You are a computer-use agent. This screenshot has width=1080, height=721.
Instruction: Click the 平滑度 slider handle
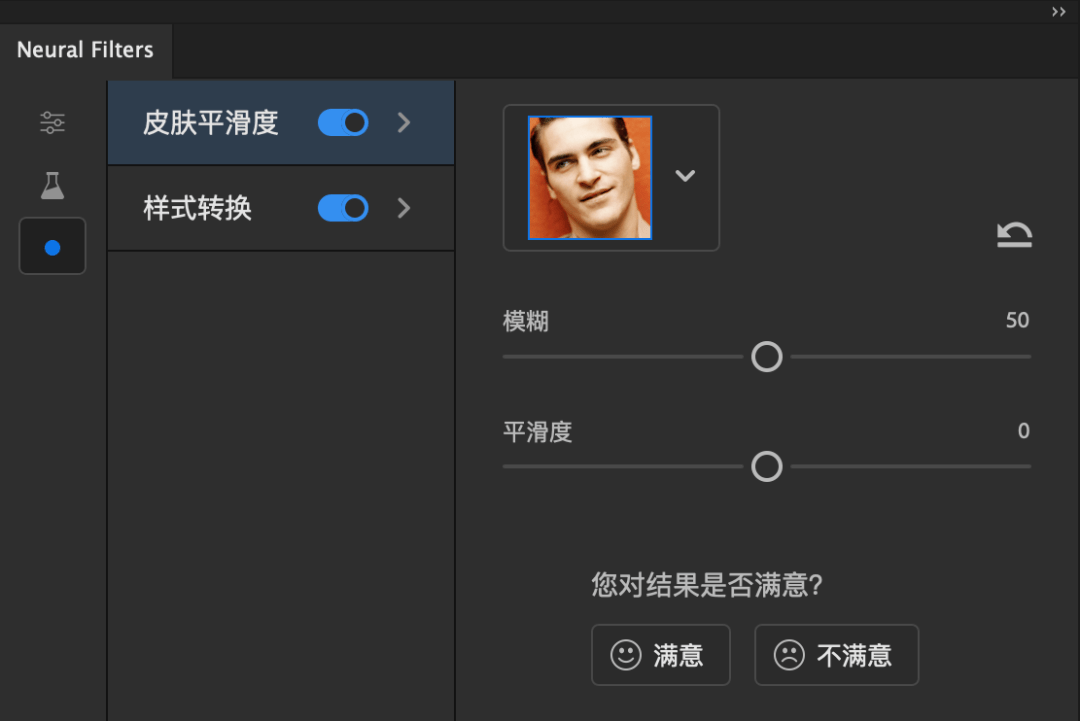(767, 467)
